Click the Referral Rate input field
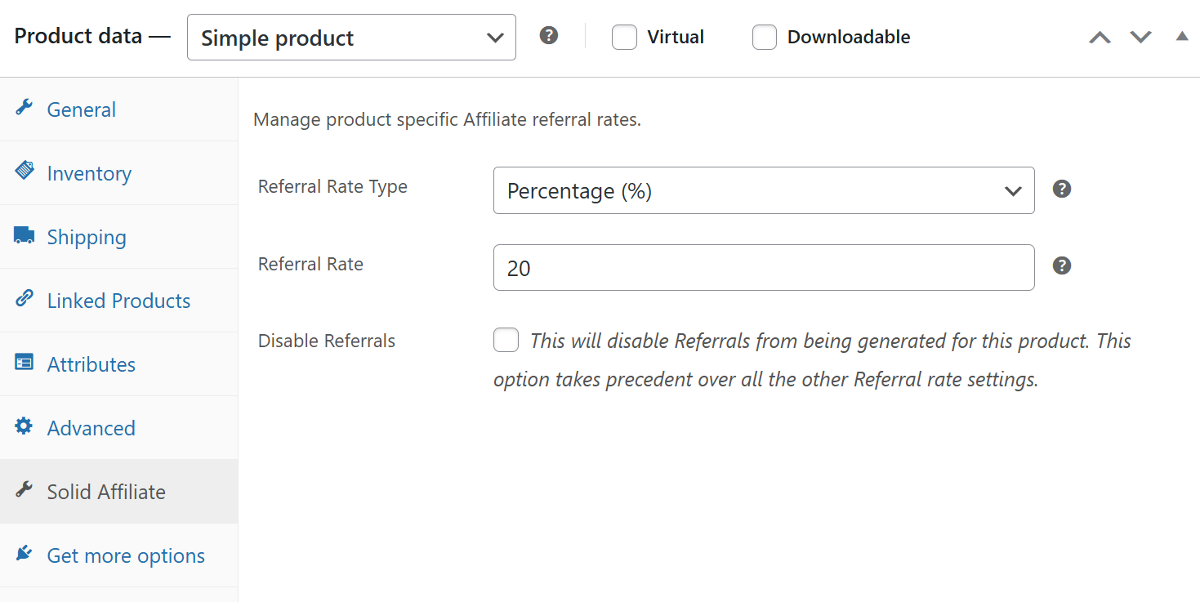Screen dimensions: 1200x602 (763, 268)
